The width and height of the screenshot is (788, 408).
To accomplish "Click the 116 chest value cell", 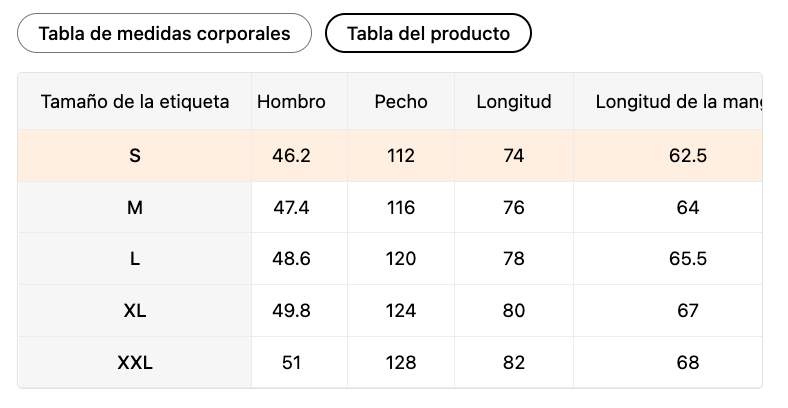I will tap(401, 208).
